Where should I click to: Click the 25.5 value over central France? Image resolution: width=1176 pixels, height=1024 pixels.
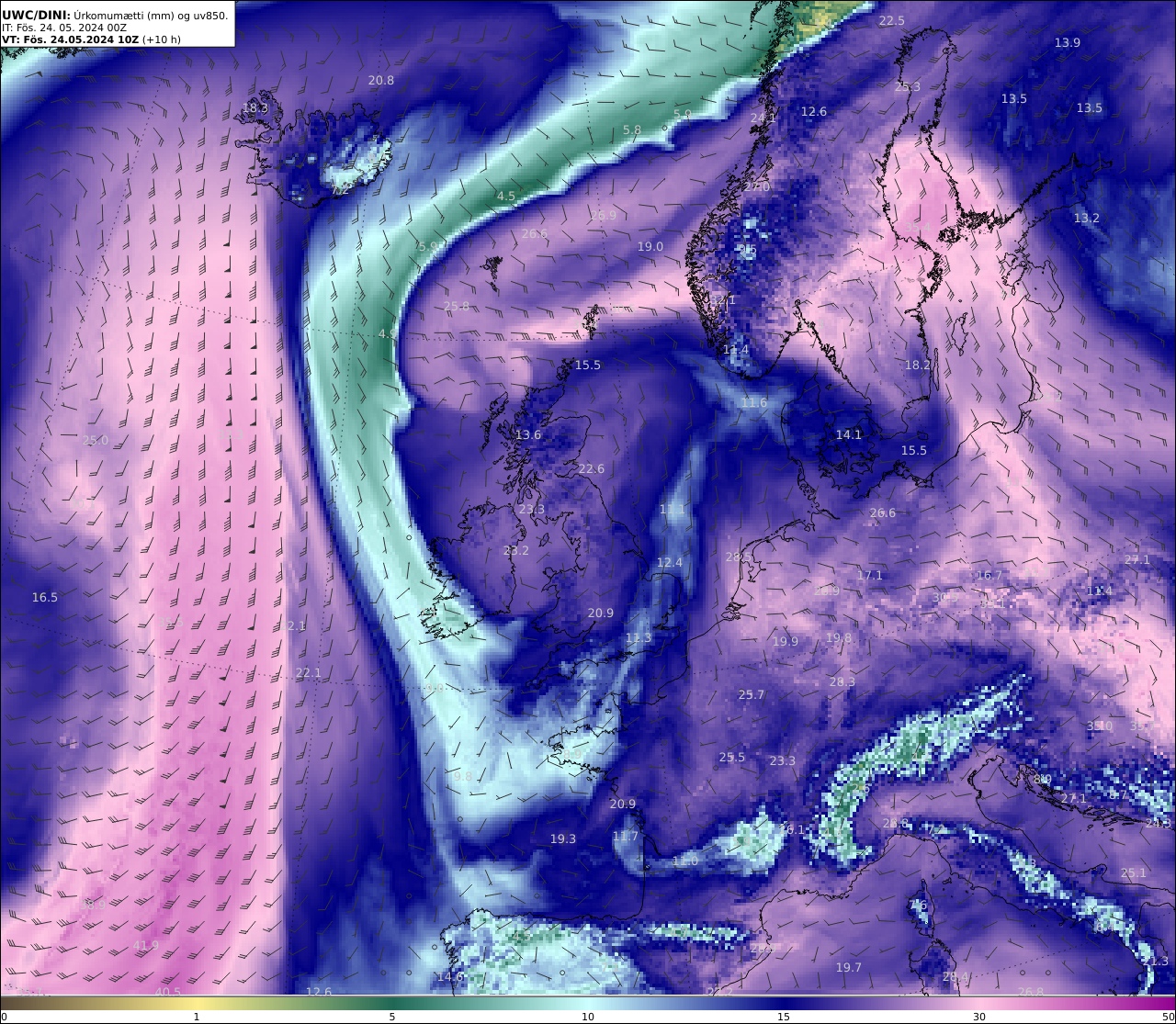click(x=732, y=758)
